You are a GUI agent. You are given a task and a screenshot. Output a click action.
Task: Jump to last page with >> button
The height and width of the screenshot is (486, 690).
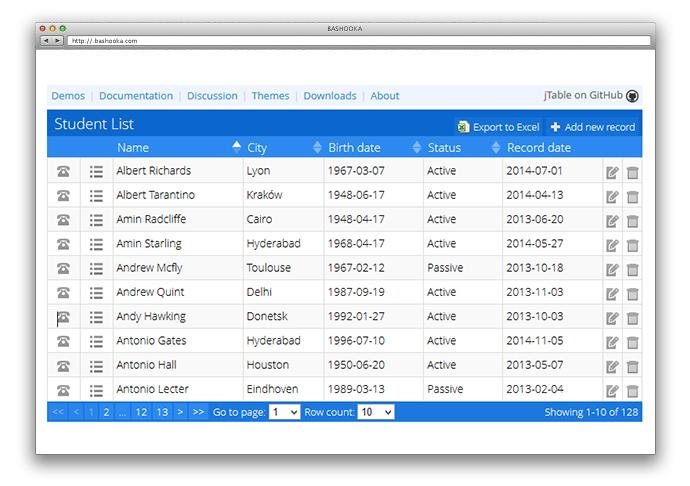198,412
